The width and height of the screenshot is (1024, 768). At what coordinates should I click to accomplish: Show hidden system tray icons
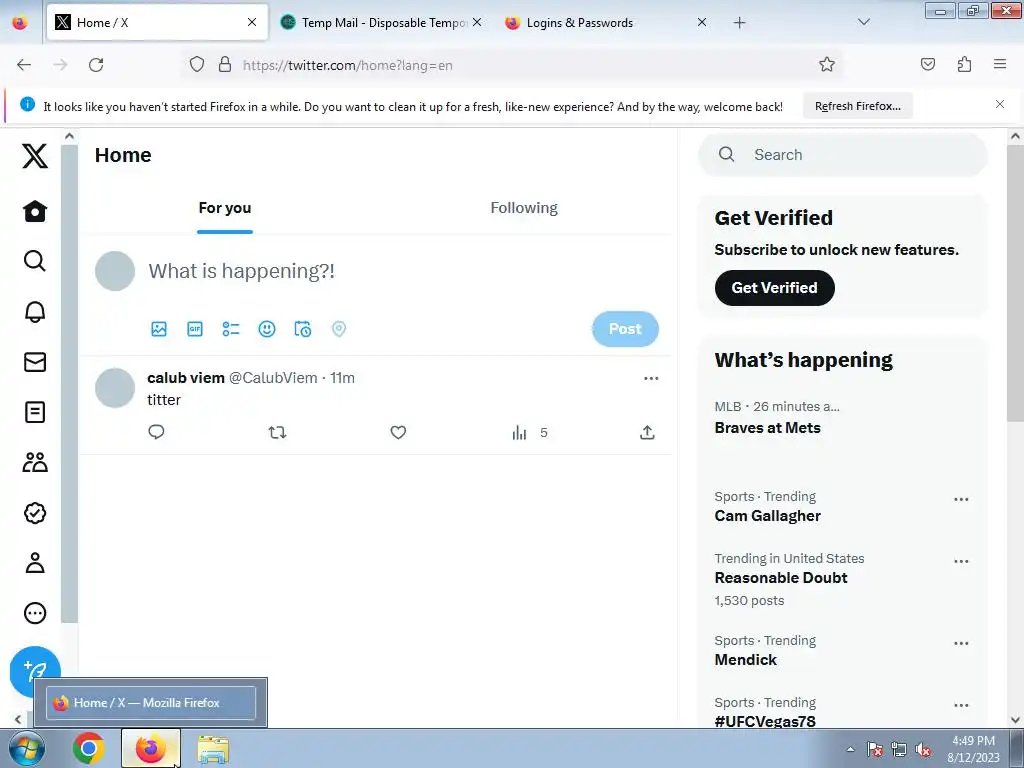click(x=850, y=749)
